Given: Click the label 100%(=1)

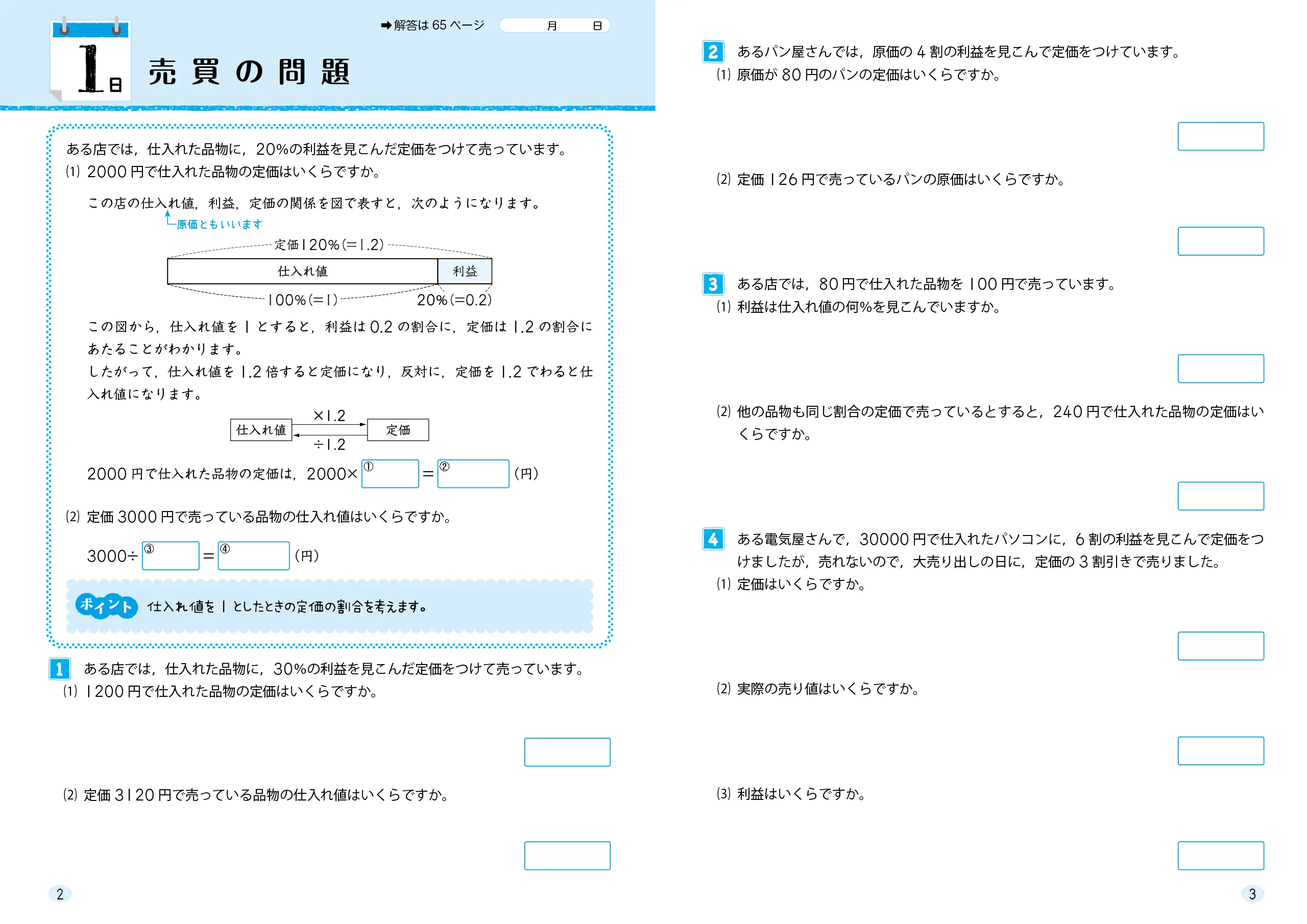Looking at the screenshot, I should point(302,300).
